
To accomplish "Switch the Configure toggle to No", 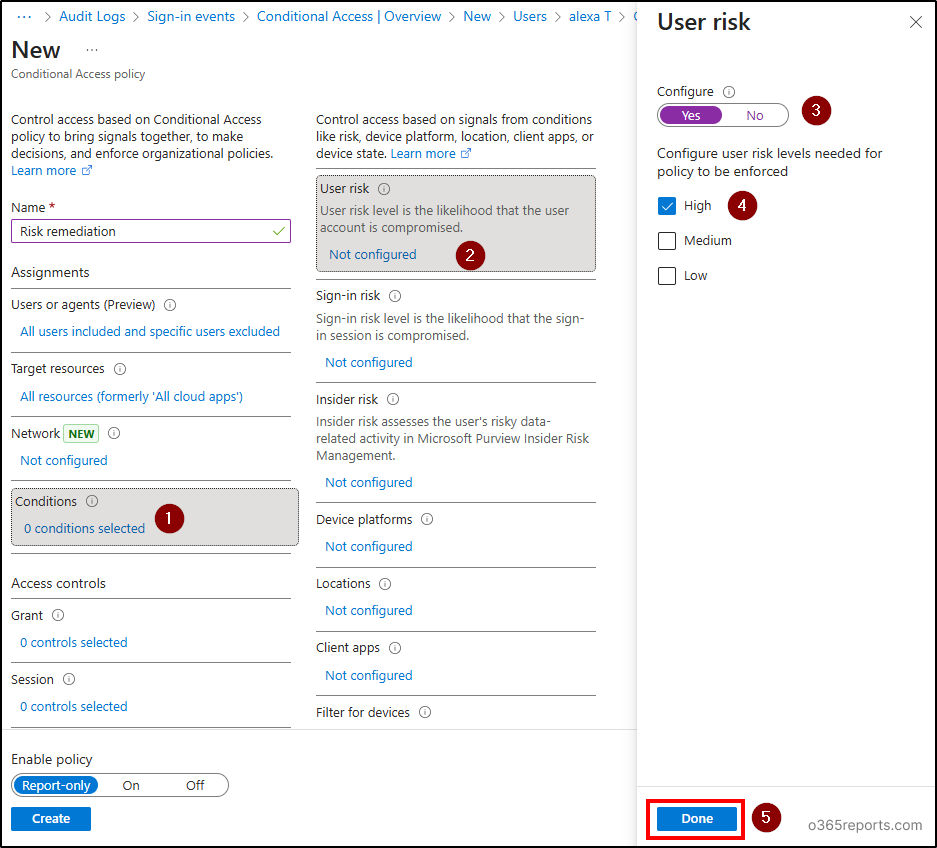I will coord(754,115).
